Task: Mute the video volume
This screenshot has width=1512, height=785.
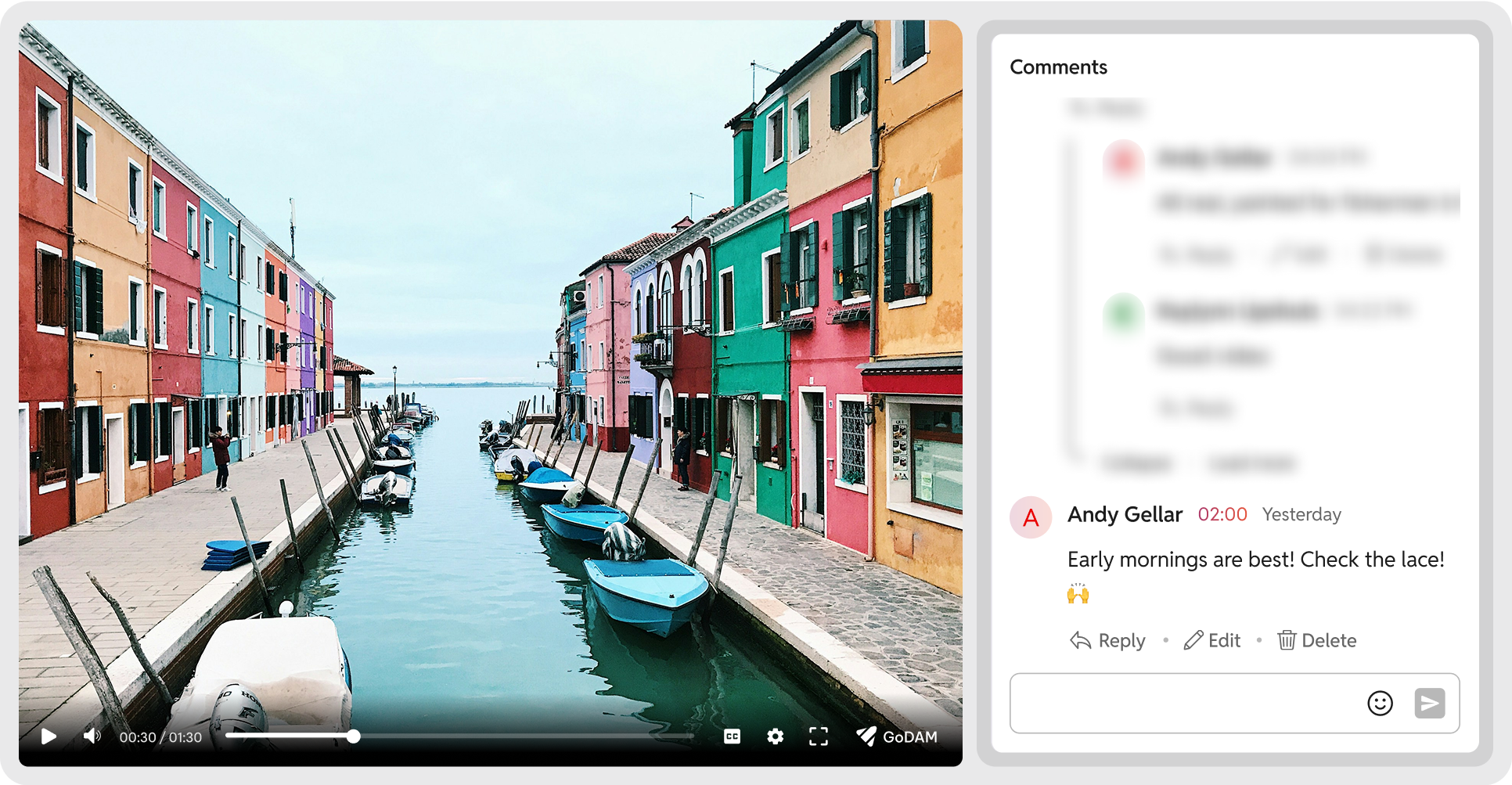Action: [92, 736]
